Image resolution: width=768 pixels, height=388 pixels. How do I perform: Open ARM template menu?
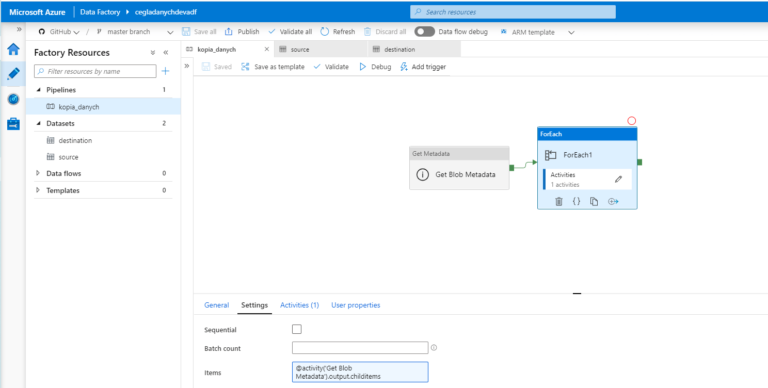point(537,32)
